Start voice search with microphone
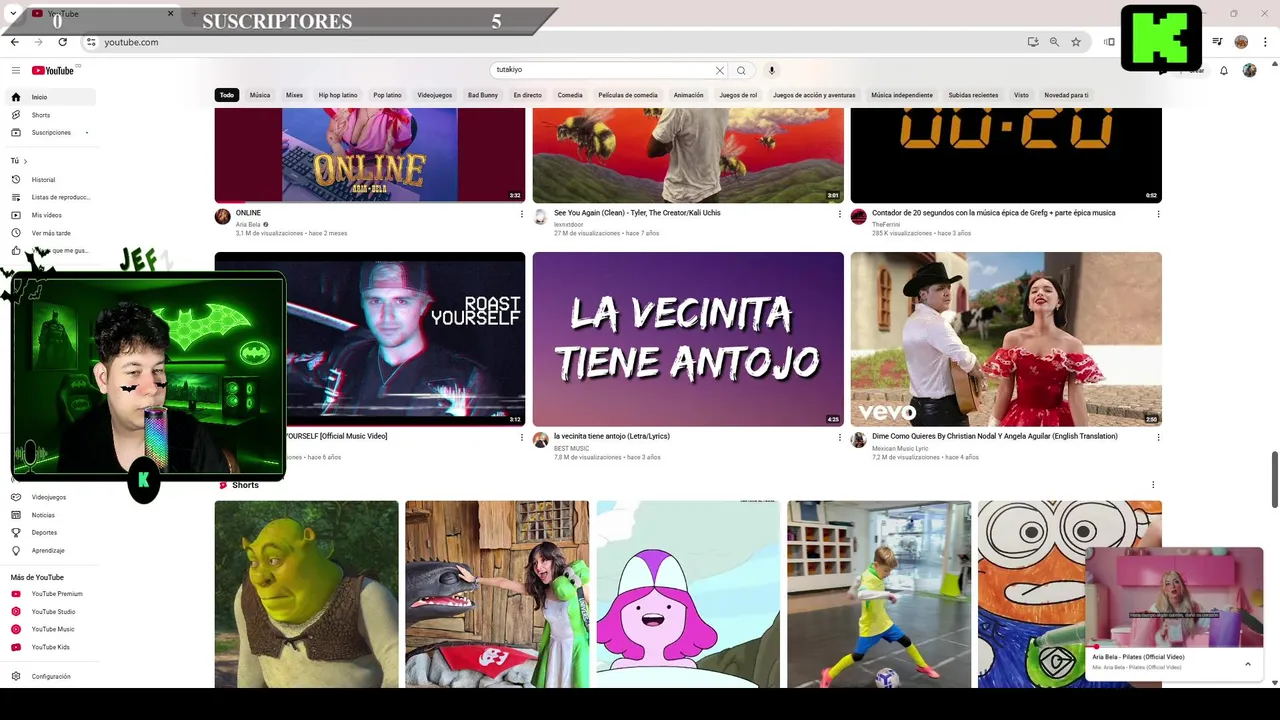The height and width of the screenshot is (720, 1280). point(771,70)
